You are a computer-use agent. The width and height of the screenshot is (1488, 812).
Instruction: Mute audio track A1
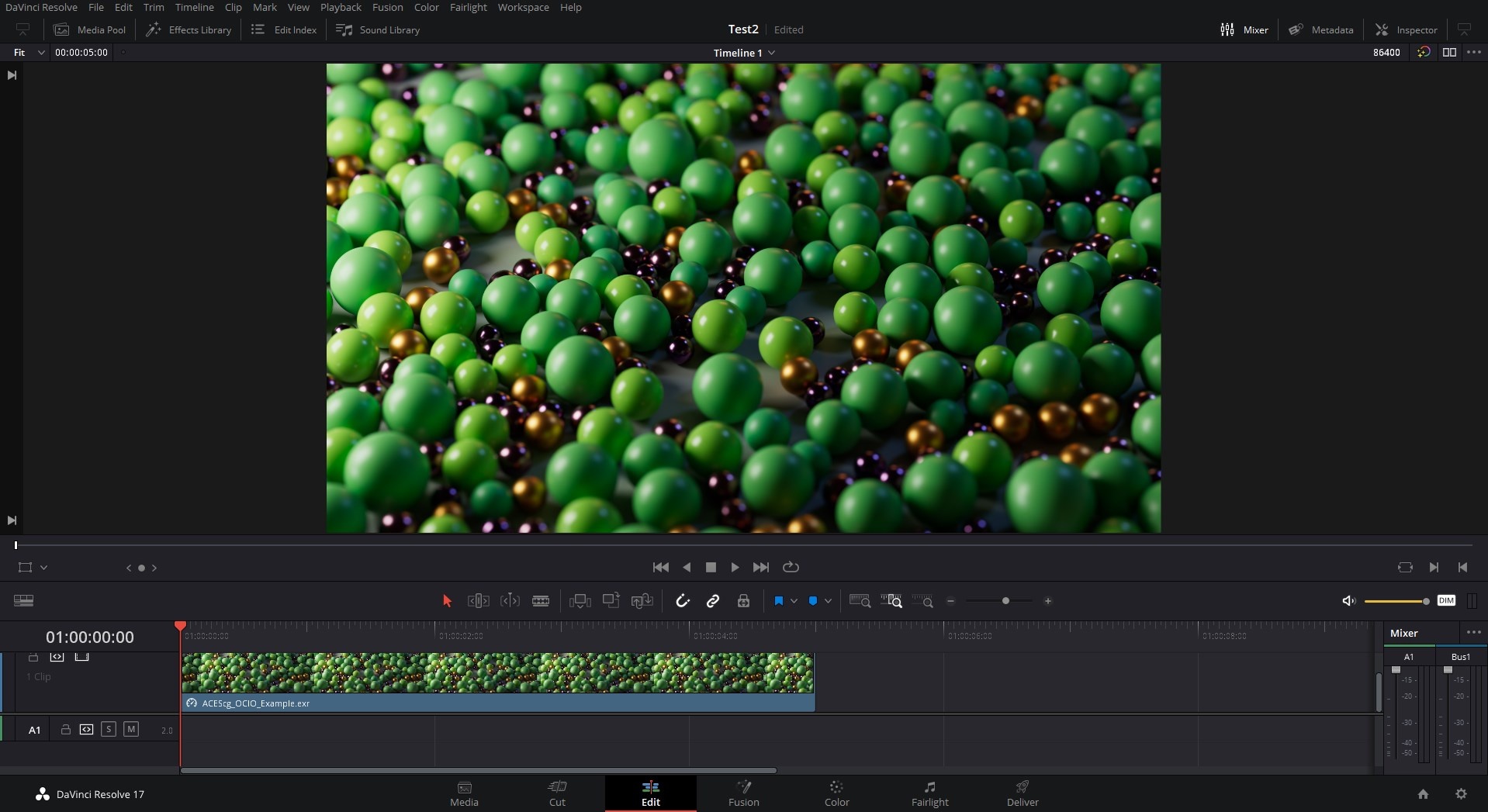131,729
